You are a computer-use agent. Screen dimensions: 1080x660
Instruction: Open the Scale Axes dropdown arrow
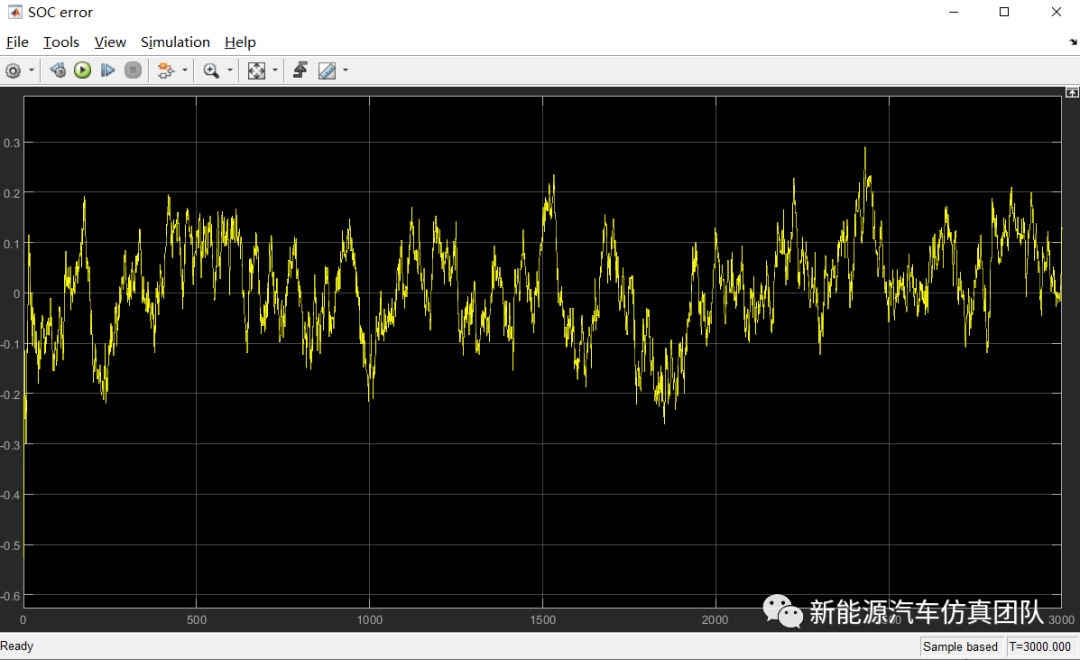point(275,70)
